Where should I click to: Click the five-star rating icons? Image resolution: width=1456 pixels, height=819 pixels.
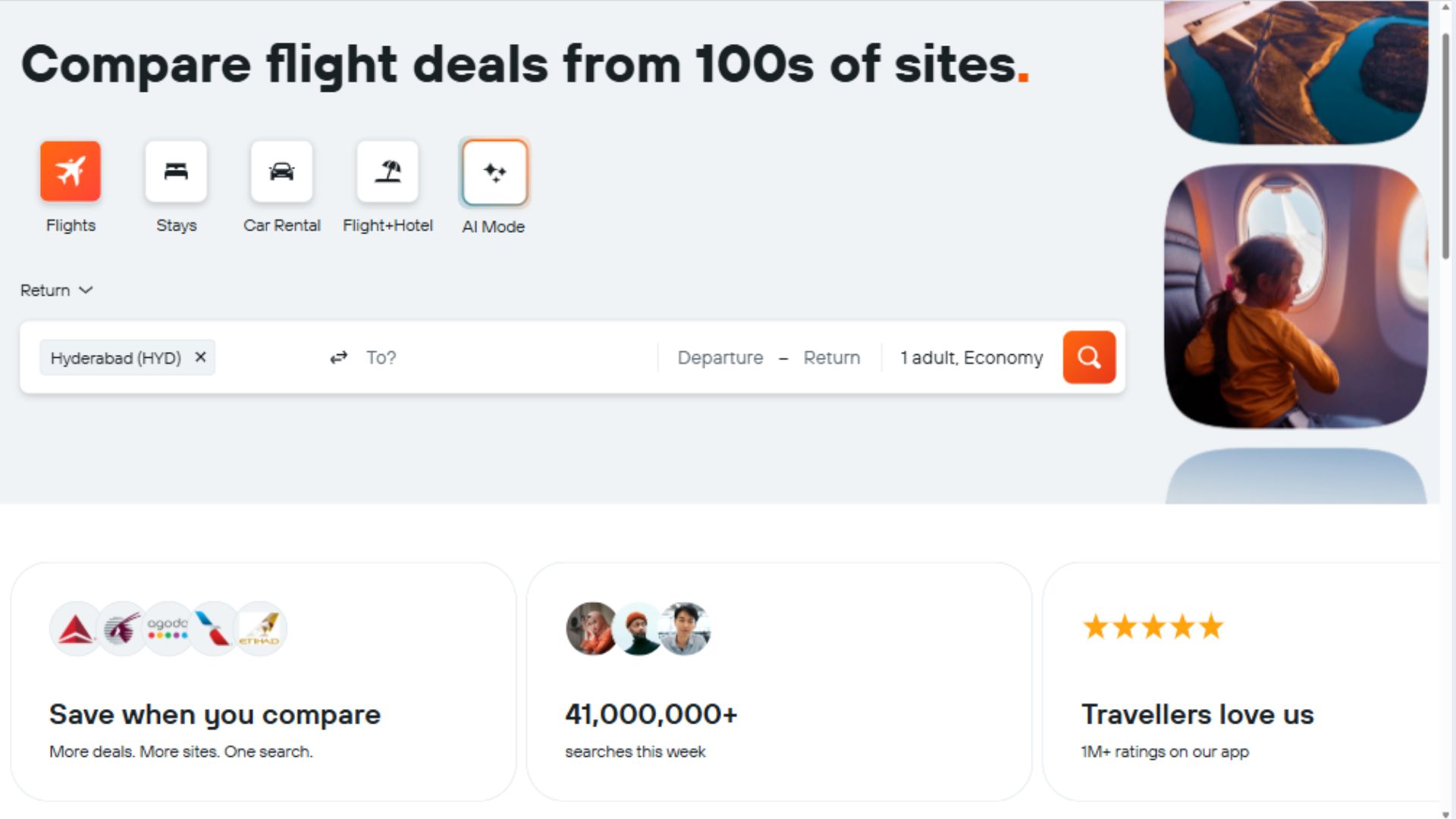pyautogui.click(x=1153, y=627)
